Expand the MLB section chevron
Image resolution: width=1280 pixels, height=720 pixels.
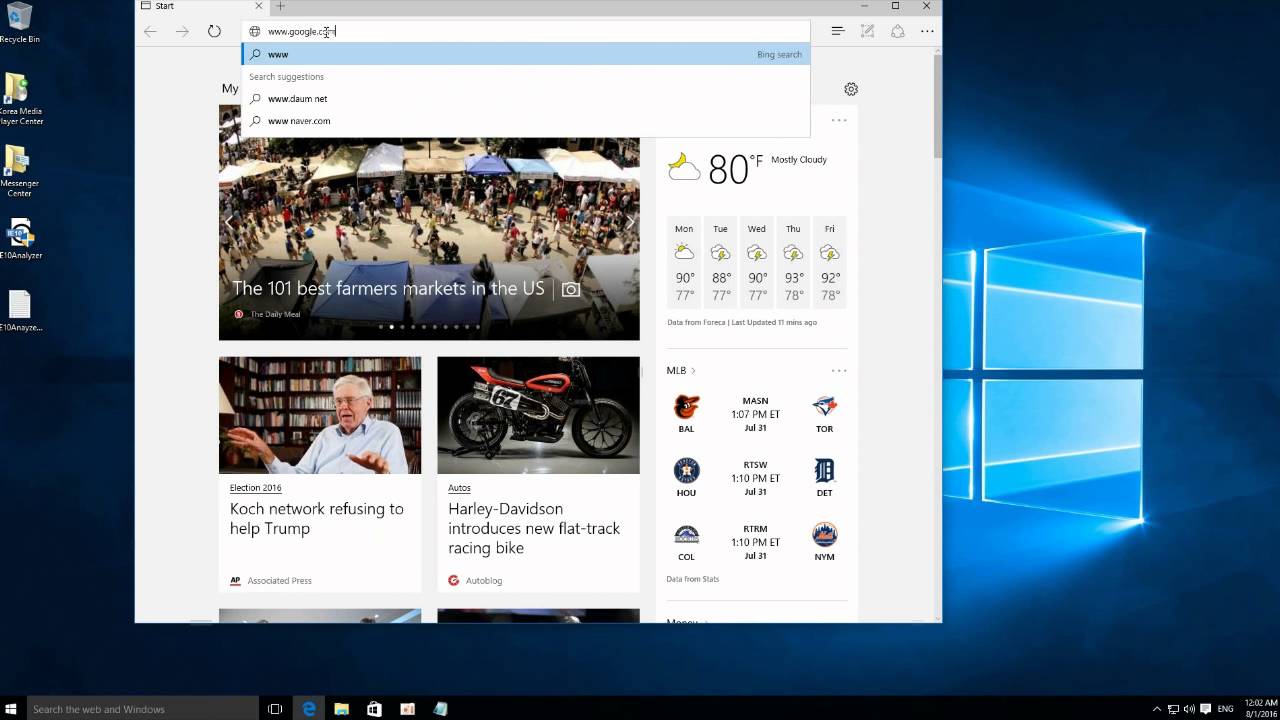pos(693,371)
